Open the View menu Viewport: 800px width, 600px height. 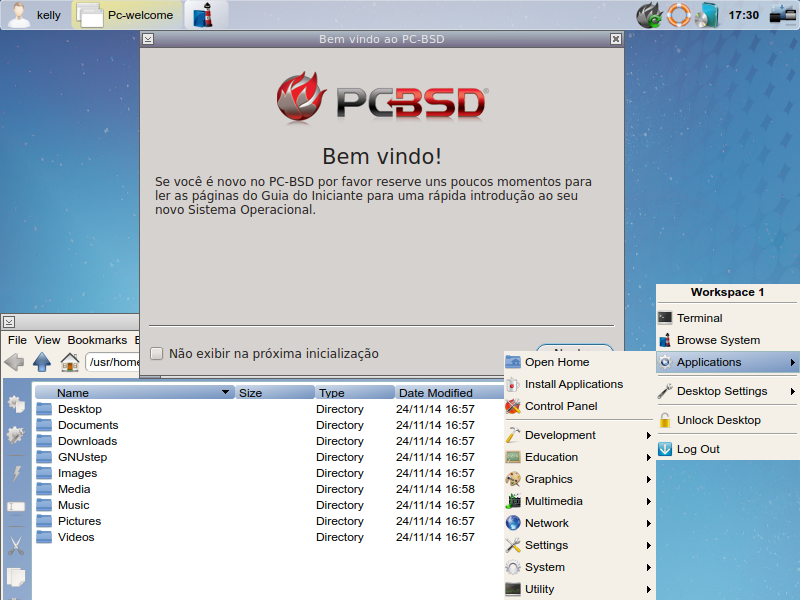pyautogui.click(x=47, y=340)
